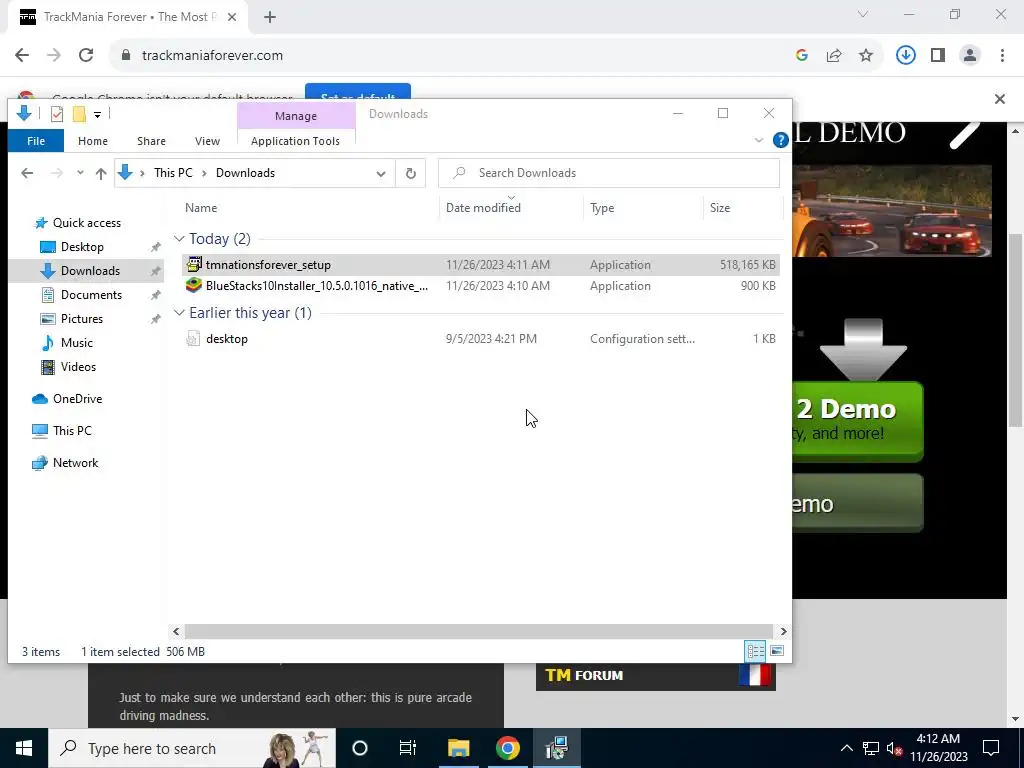
Task: Bookmark this page with the star icon
Action: pos(866,56)
